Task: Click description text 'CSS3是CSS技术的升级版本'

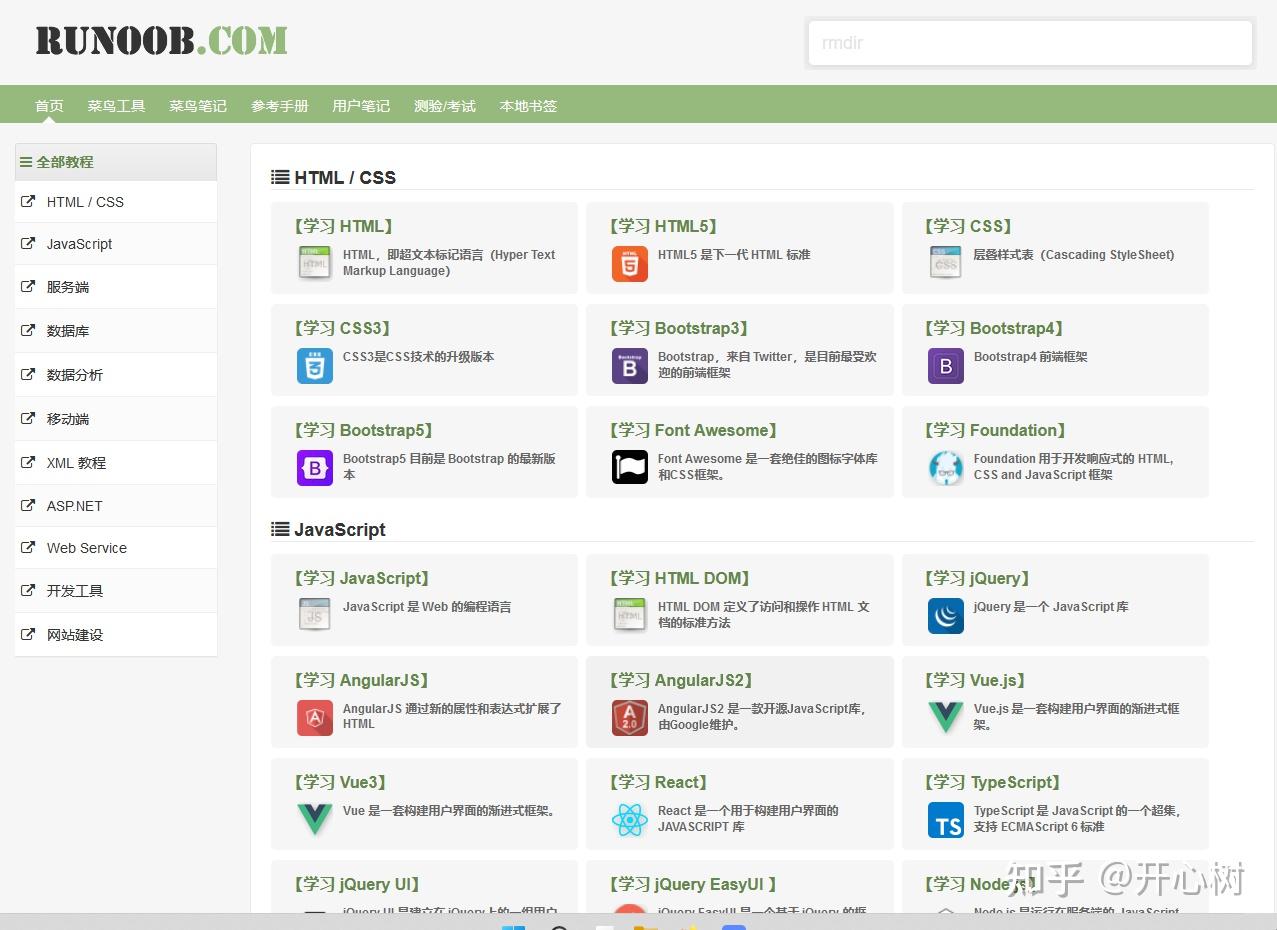Action: (418, 356)
